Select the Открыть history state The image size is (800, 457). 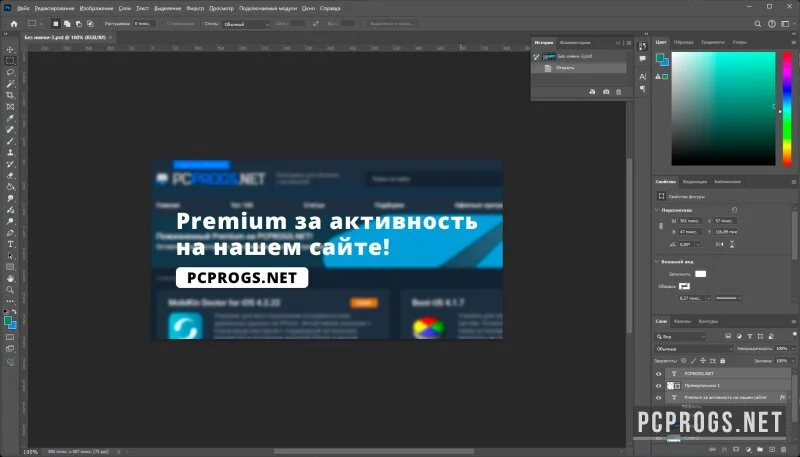[579, 68]
